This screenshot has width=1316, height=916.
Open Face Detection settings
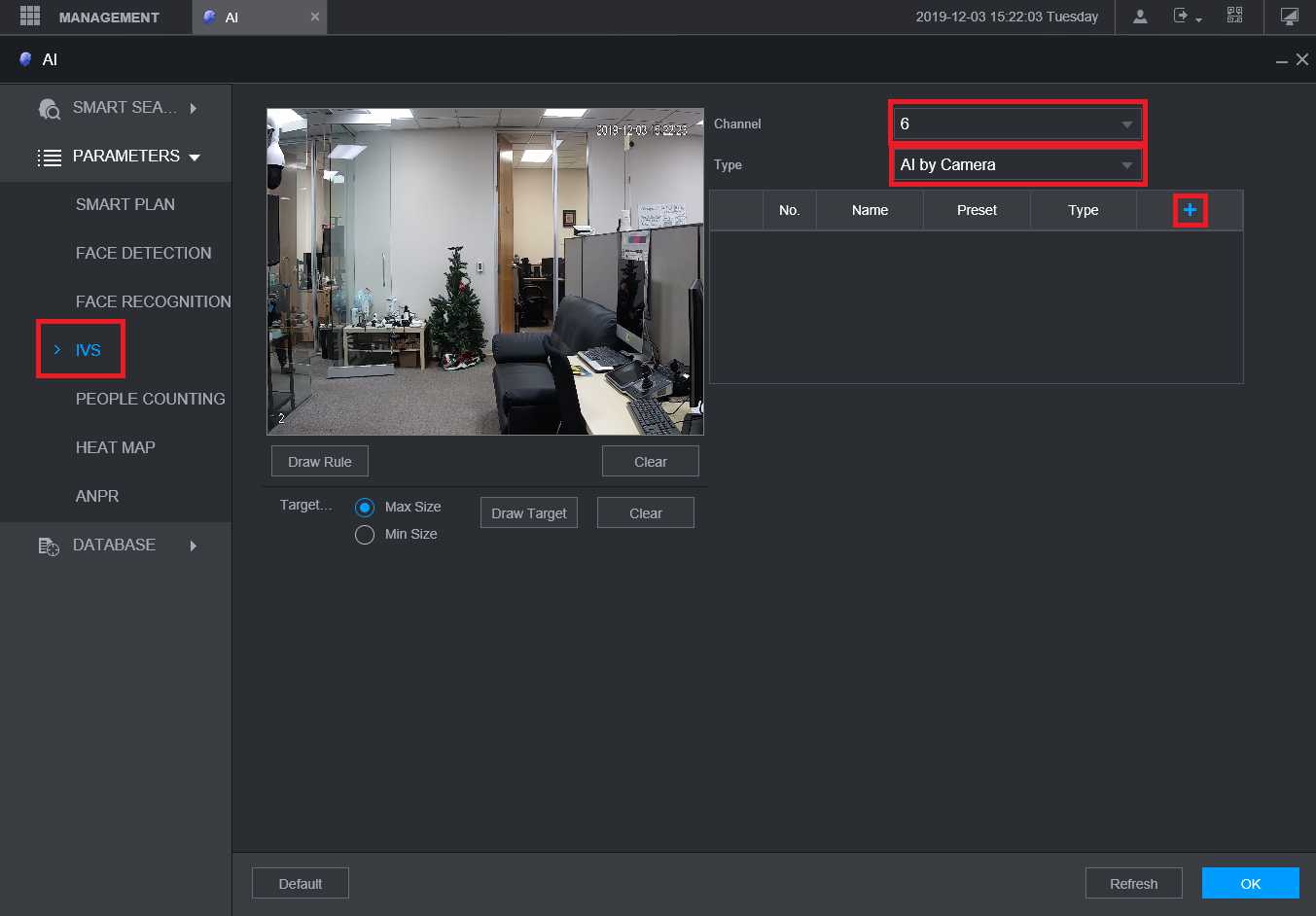click(x=143, y=253)
